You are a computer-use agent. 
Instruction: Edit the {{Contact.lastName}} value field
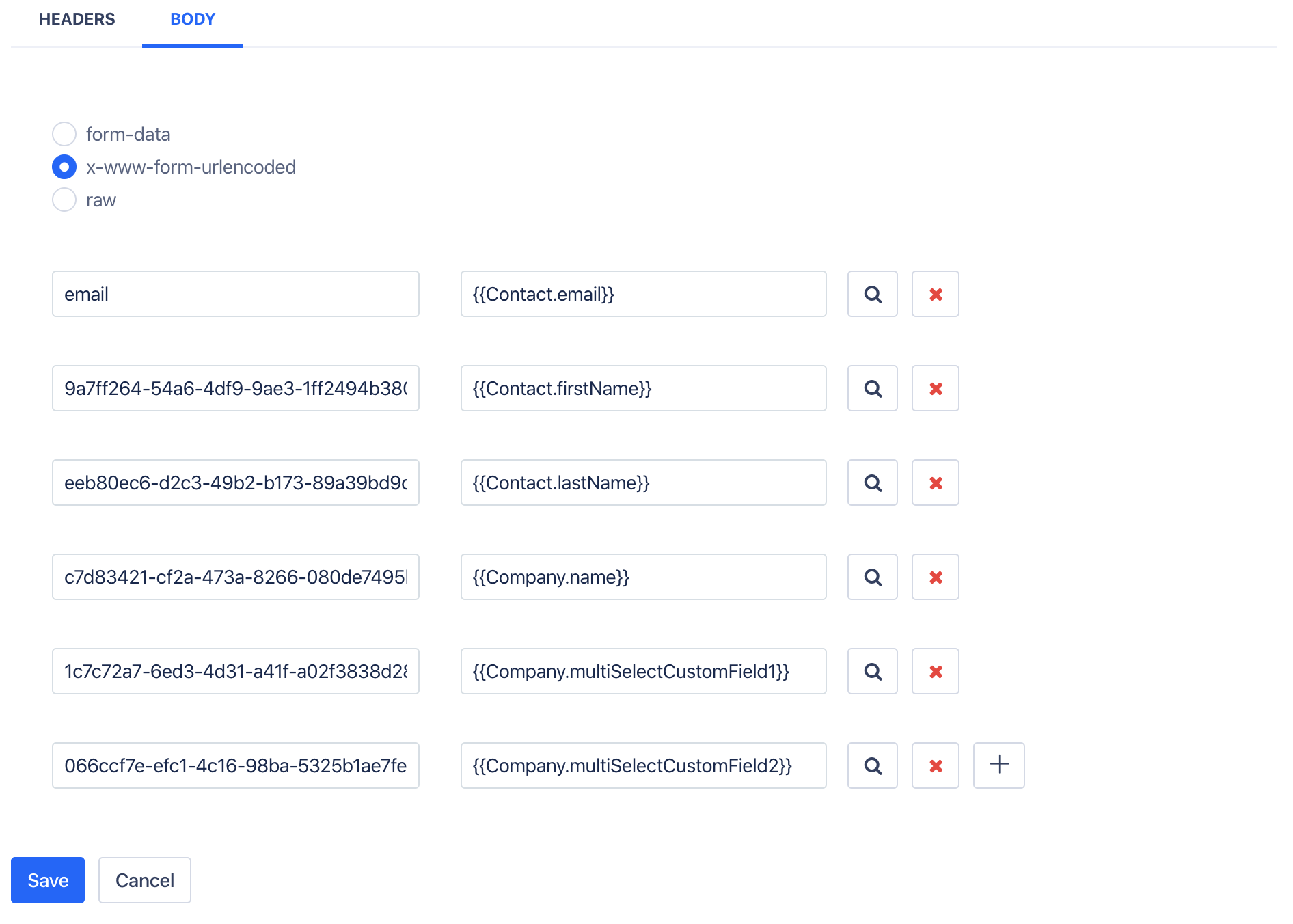(644, 483)
